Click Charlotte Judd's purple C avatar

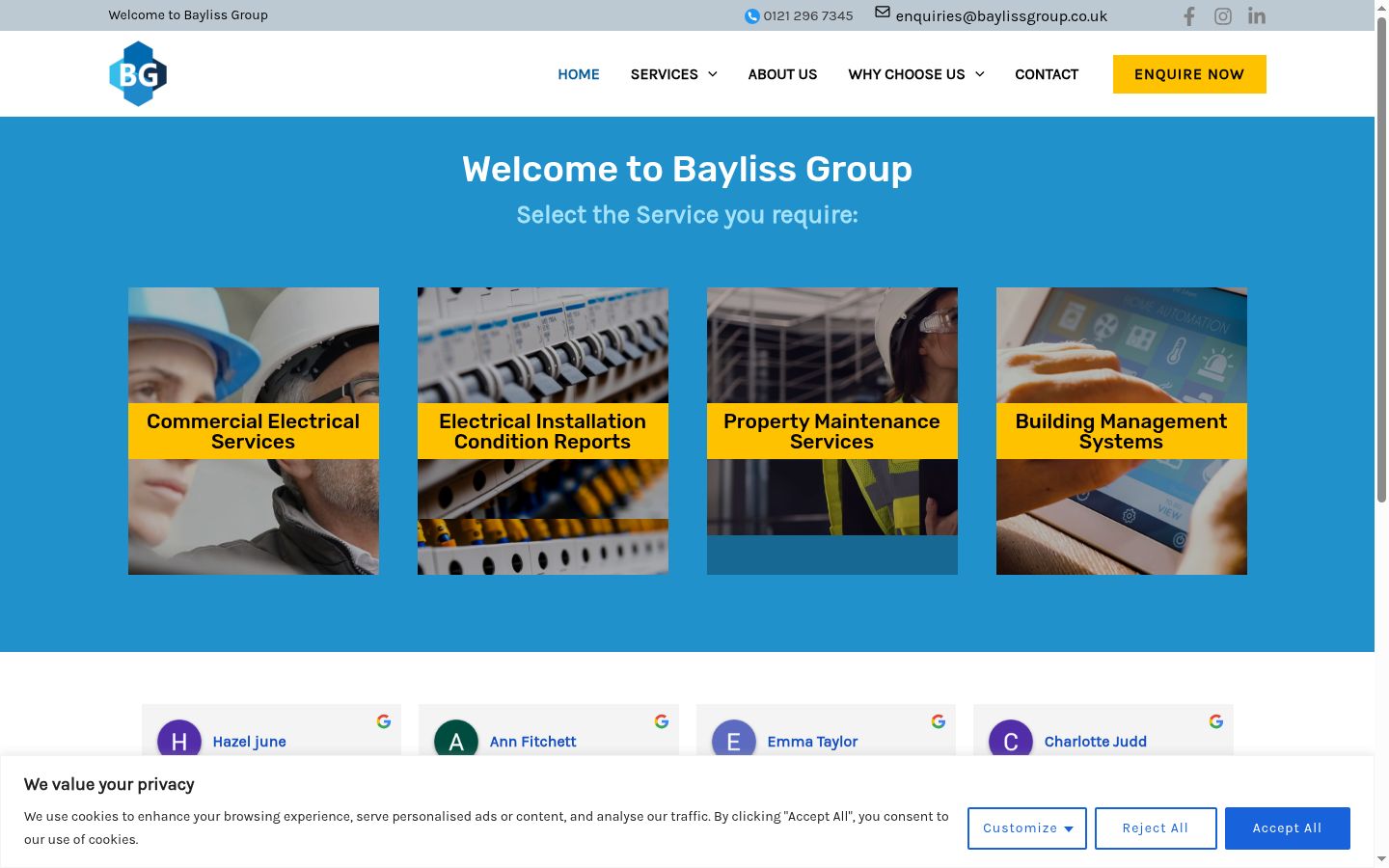(1011, 739)
